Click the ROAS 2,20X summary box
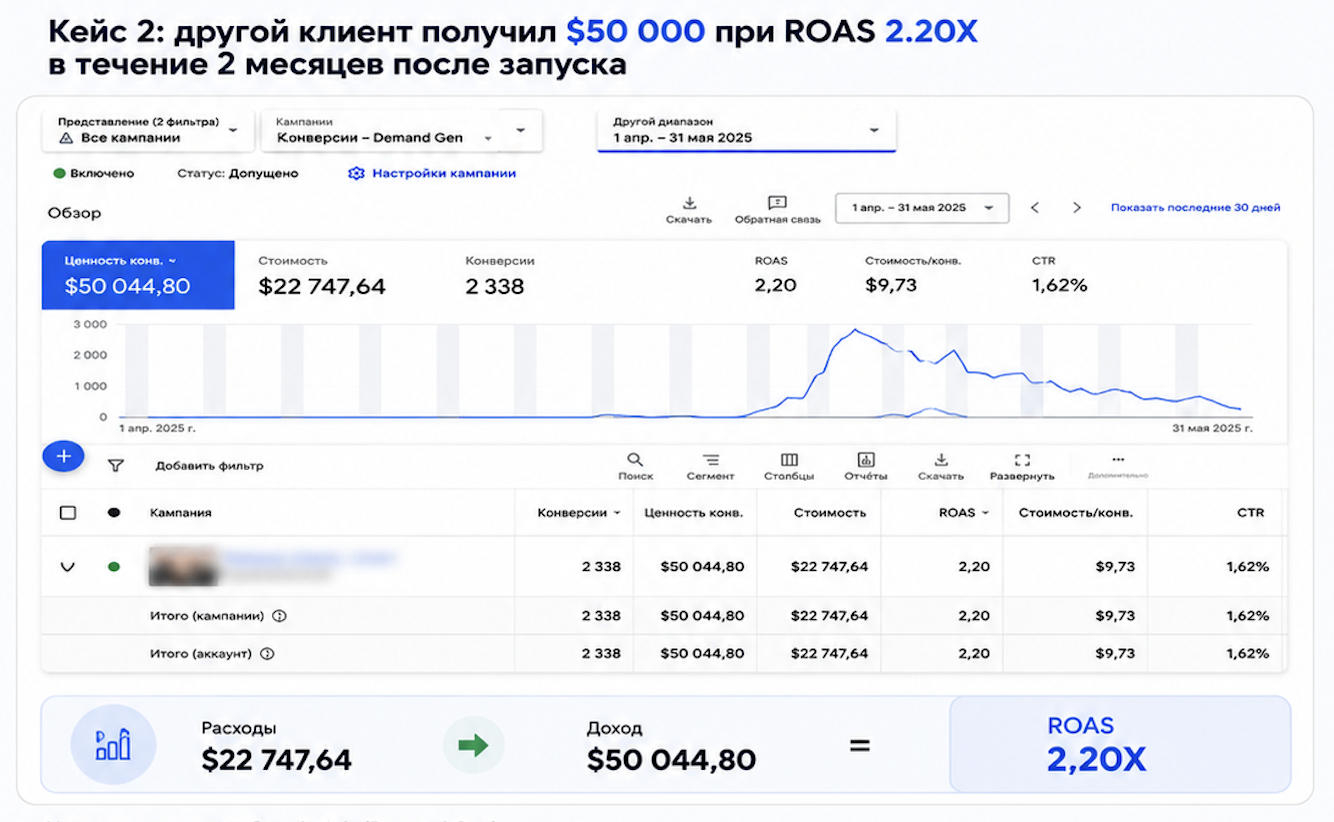The width and height of the screenshot is (1334, 822). click(1120, 744)
